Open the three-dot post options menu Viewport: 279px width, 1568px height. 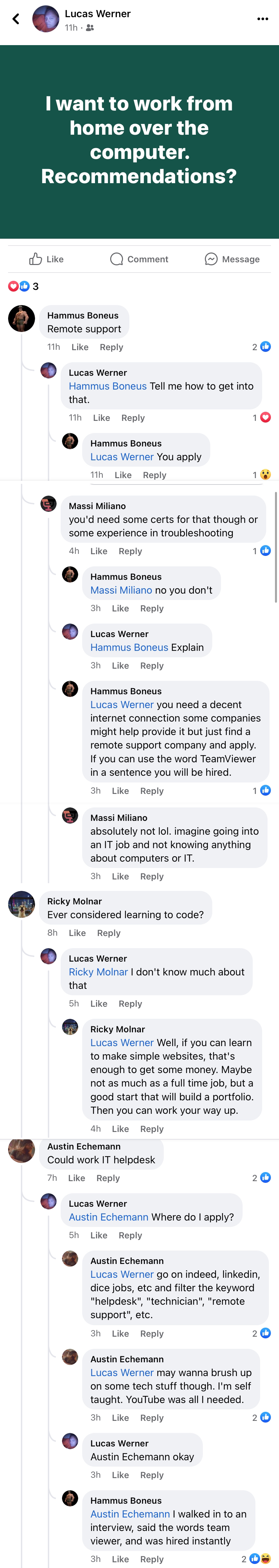click(262, 19)
